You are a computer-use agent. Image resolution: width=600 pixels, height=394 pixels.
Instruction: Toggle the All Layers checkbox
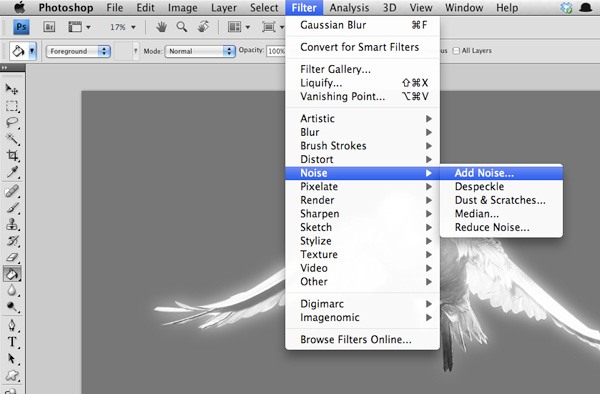click(456, 51)
